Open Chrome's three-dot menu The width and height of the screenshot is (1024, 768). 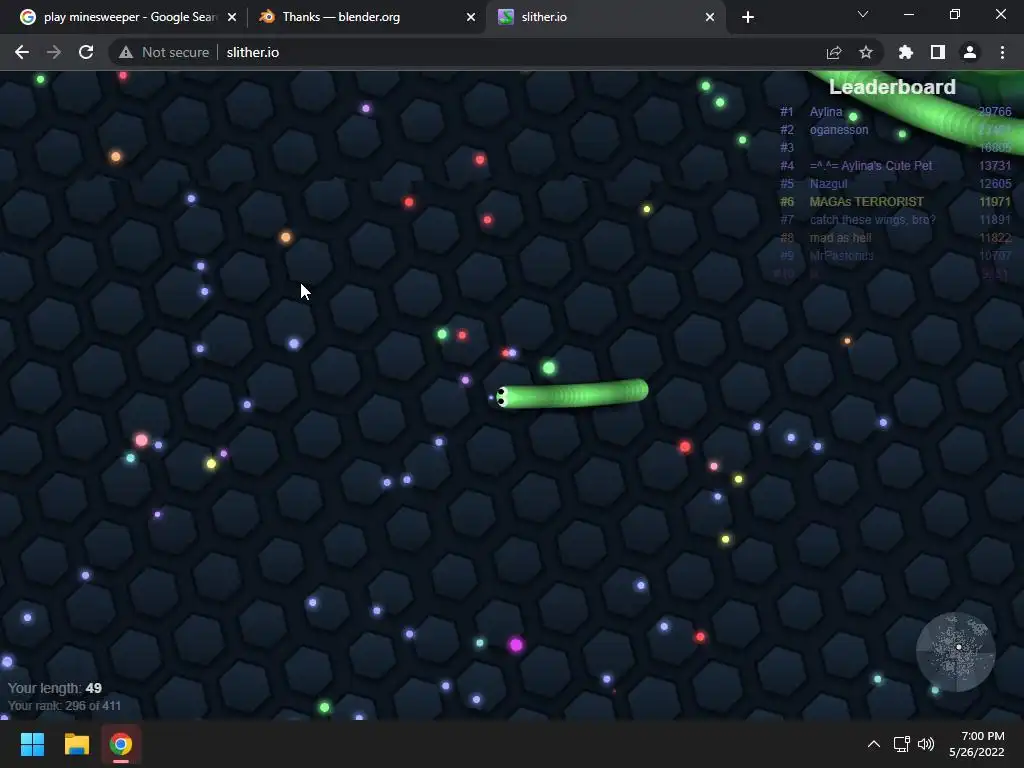[x=1002, y=52]
